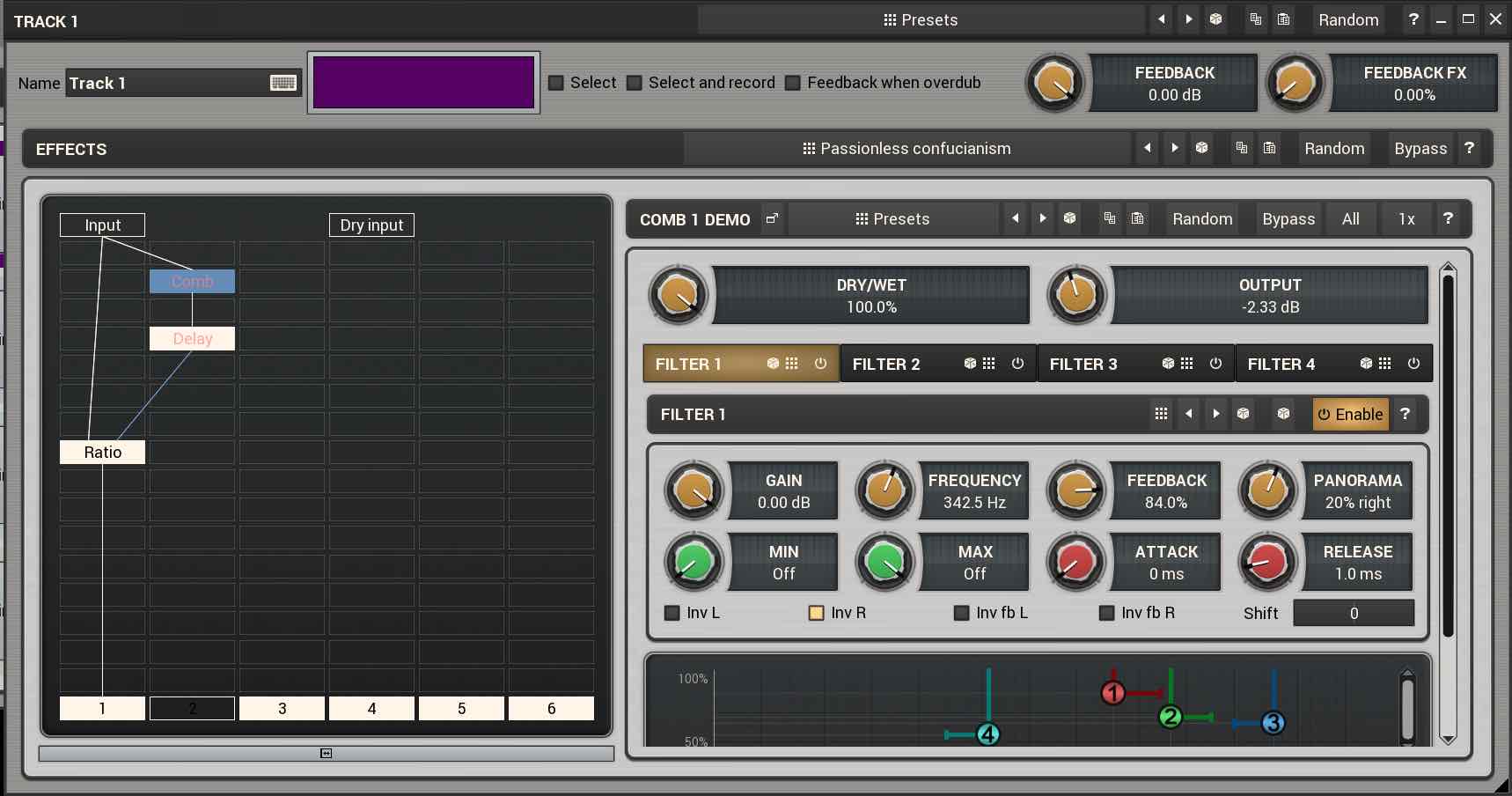1512x796 pixels.
Task: Switch to the Filter 3 tab
Action: tap(1084, 365)
